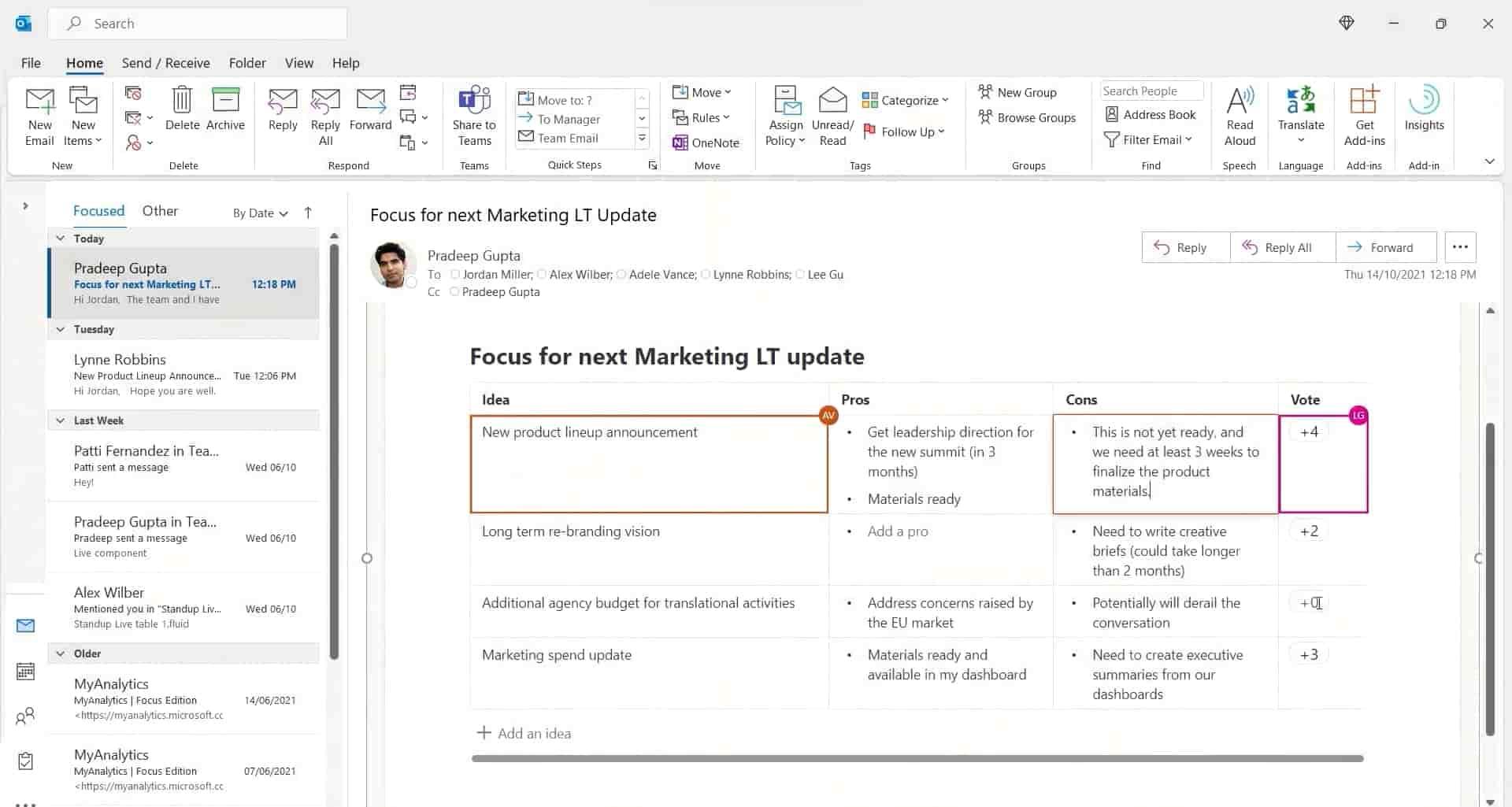Image resolution: width=1512 pixels, height=807 pixels.
Task: Open the New Items menu
Action: pos(83,117)
